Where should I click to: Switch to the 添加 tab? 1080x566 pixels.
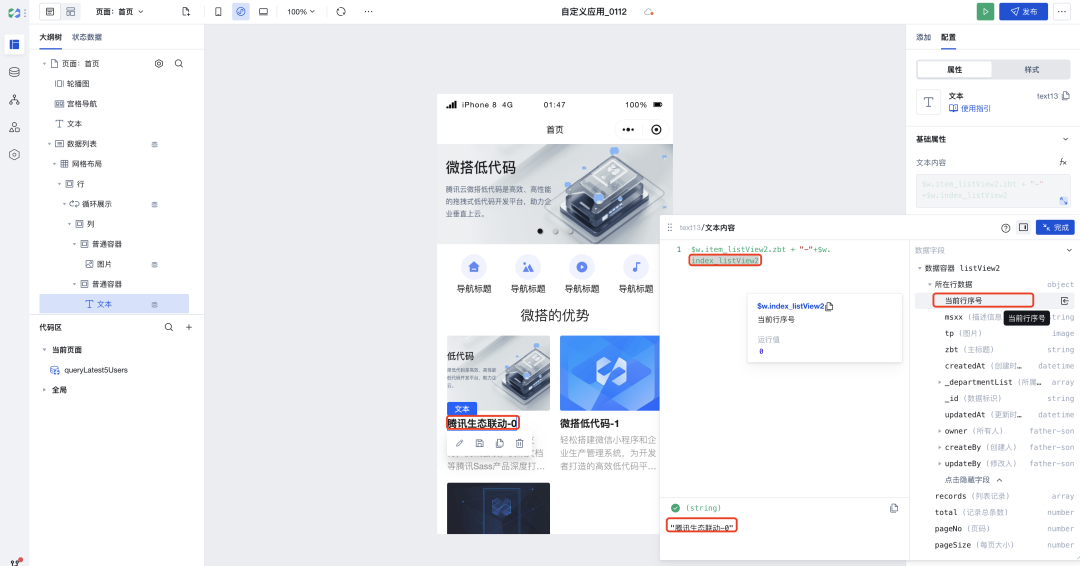[x=924, y=37]
